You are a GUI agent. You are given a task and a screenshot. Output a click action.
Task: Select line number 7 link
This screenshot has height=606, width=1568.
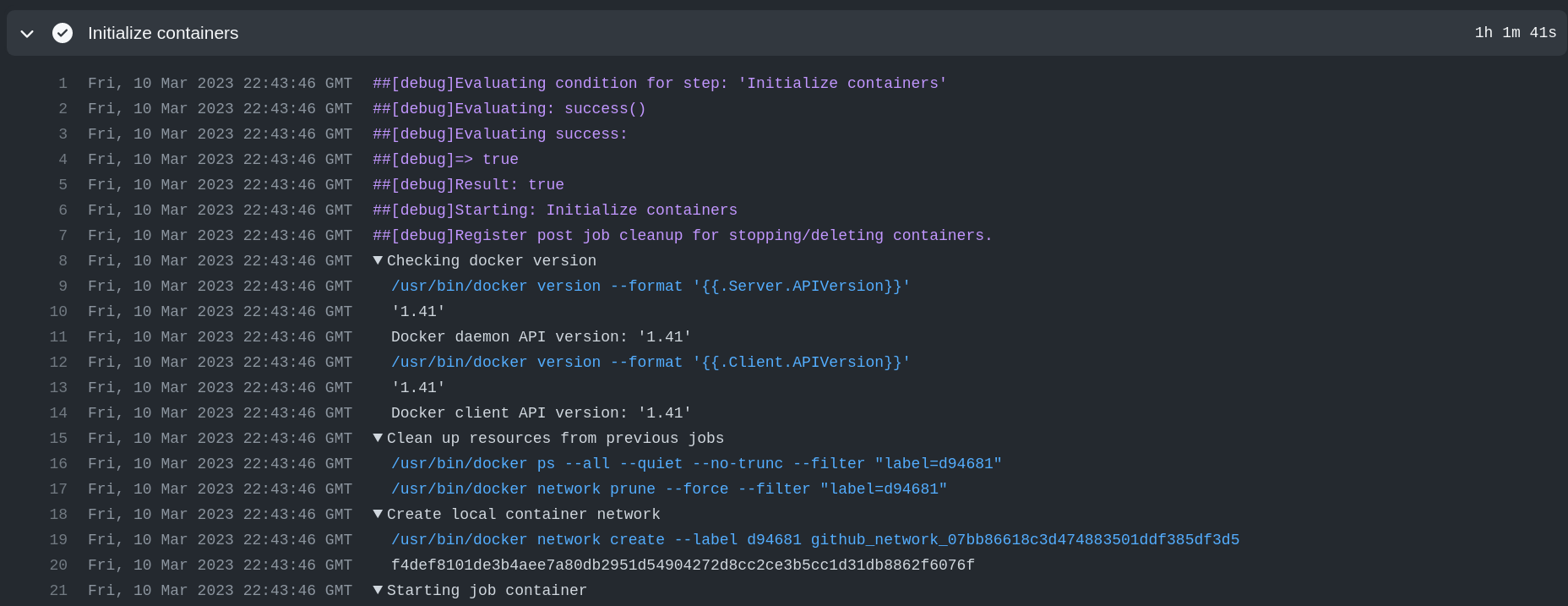(x=63, y=236)
